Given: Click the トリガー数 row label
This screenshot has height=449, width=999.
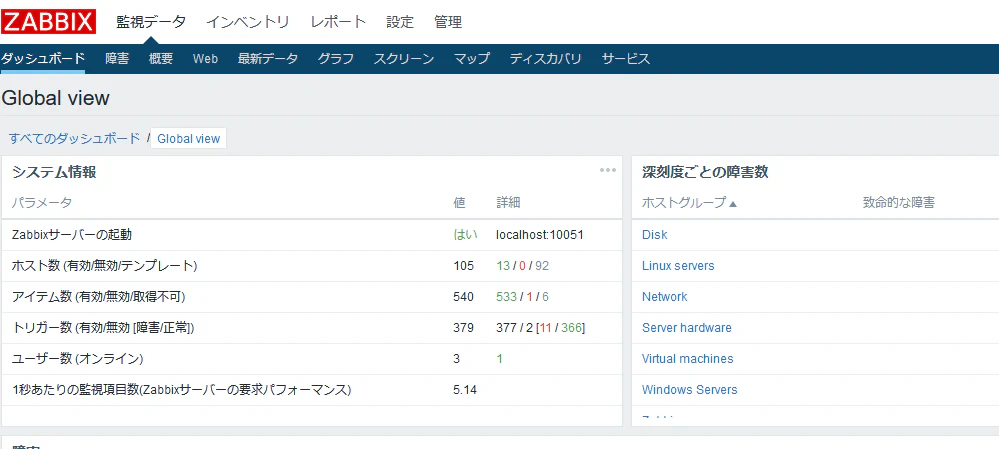Looking at the screenshot, I should [x=103, y=328].
